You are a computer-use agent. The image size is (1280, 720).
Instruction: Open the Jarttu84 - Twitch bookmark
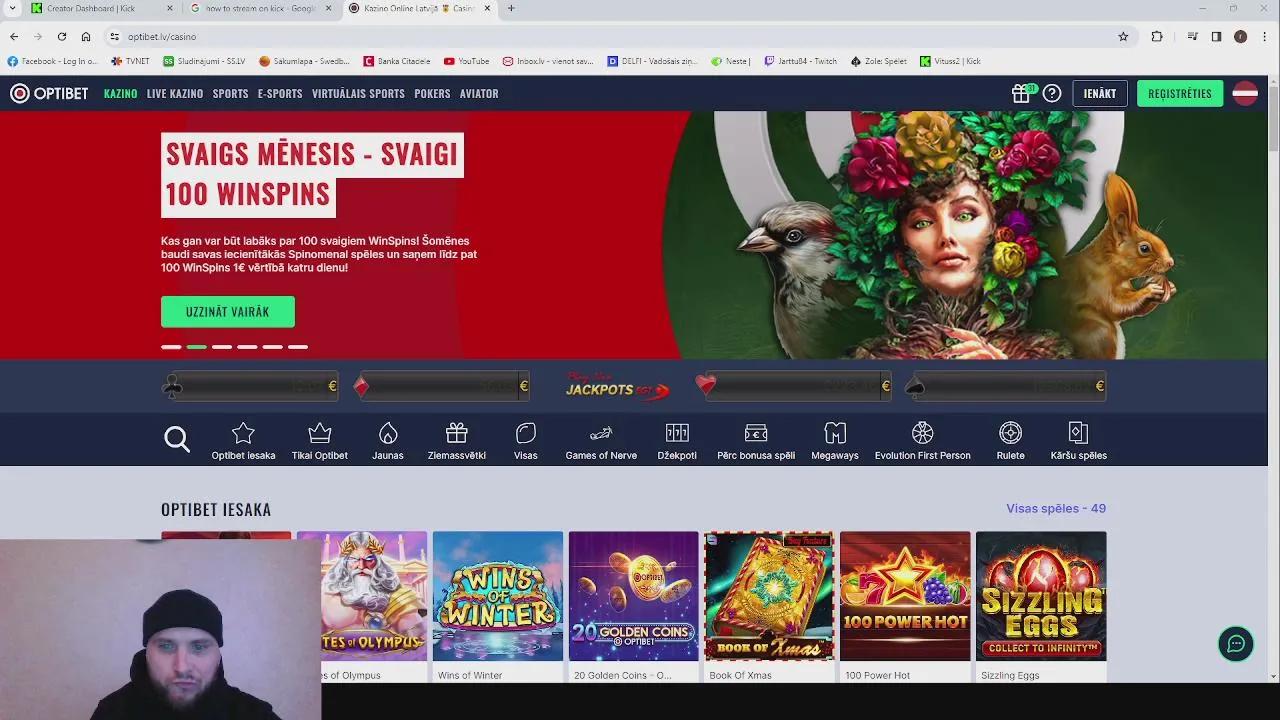(800, 61)
